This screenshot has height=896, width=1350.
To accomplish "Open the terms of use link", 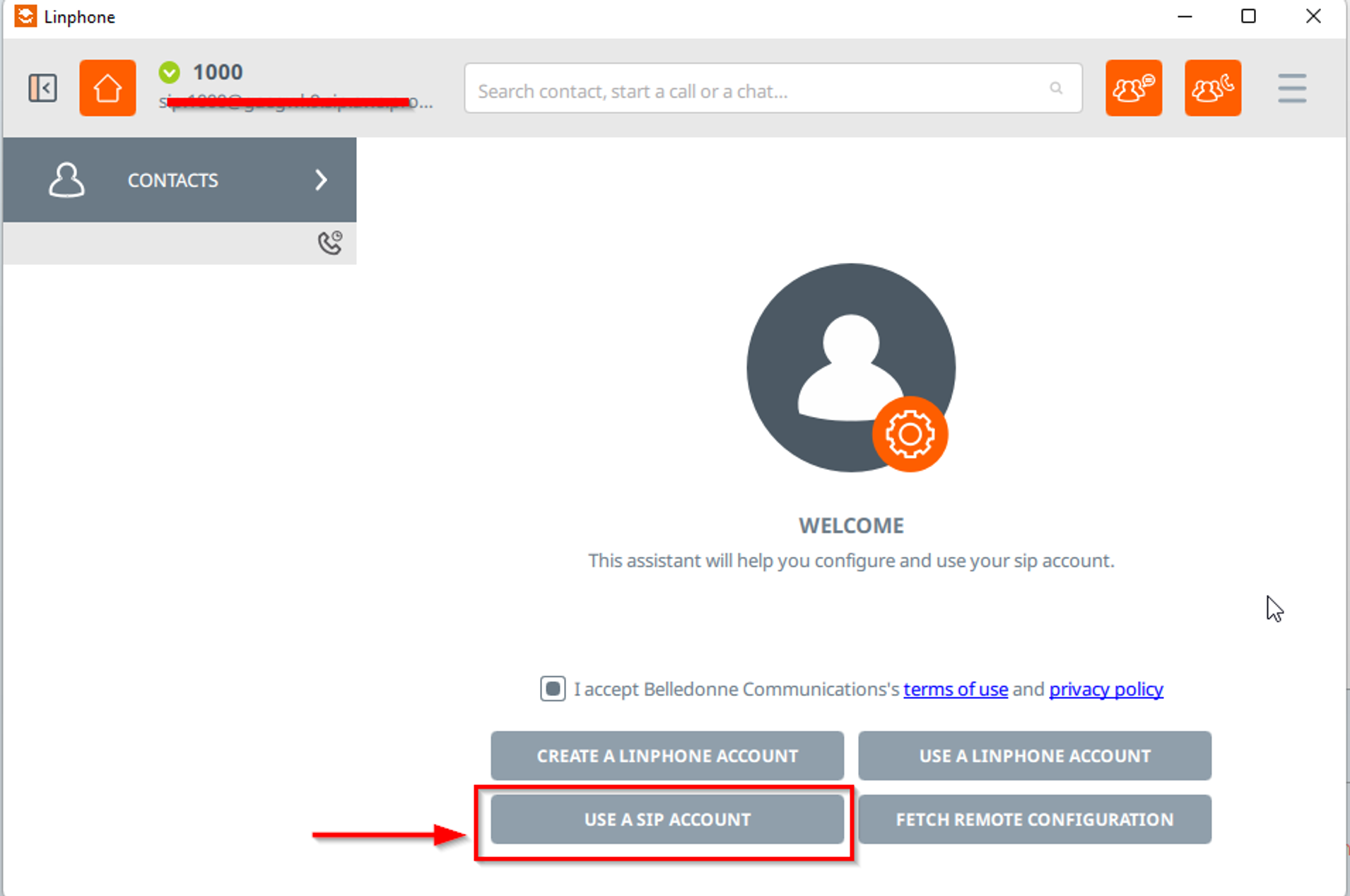I will (956, 689).
